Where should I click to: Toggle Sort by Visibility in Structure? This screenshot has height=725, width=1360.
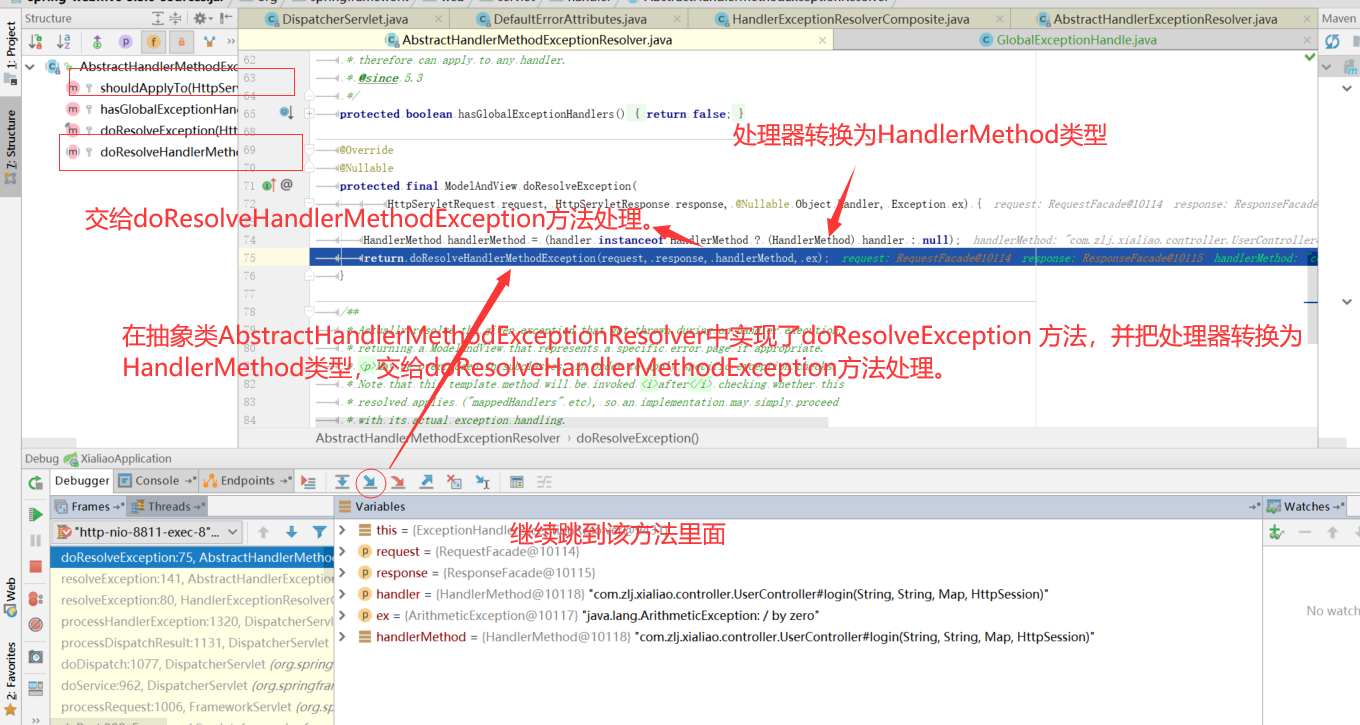pos(36,41)
